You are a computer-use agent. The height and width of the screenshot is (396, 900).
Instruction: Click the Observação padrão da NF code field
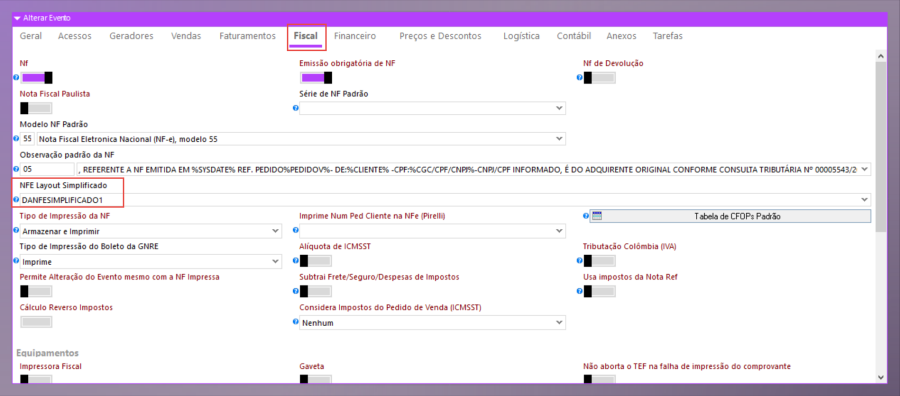point(47,169)
